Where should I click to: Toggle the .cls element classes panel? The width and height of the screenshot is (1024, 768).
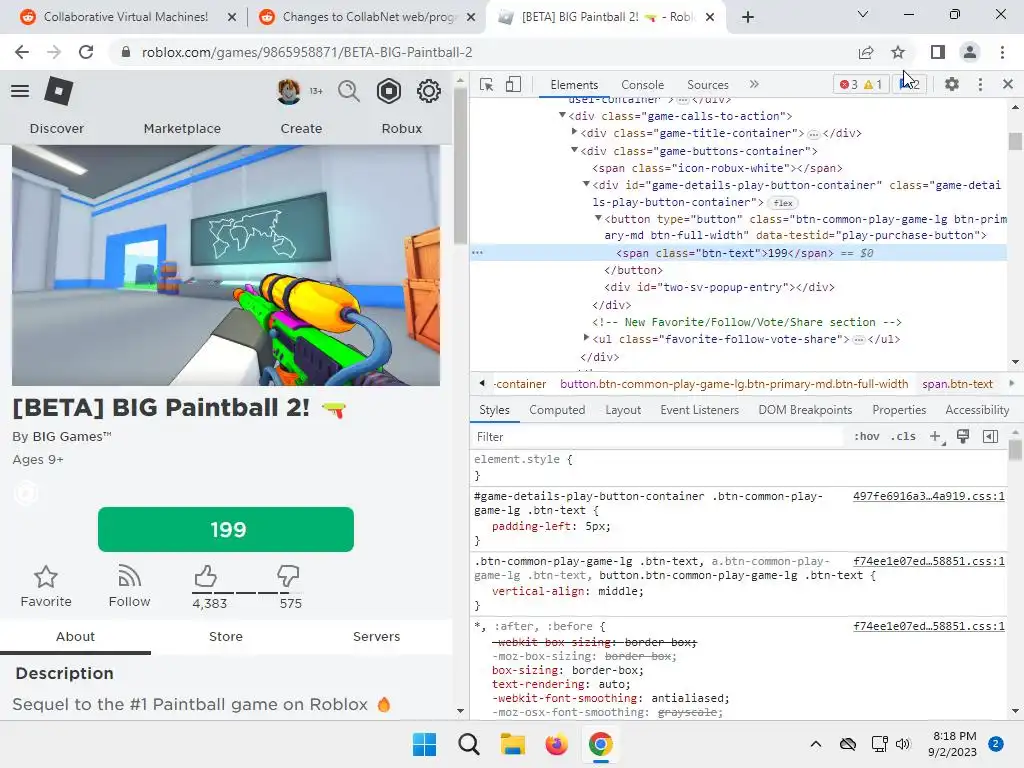point(903,437)
